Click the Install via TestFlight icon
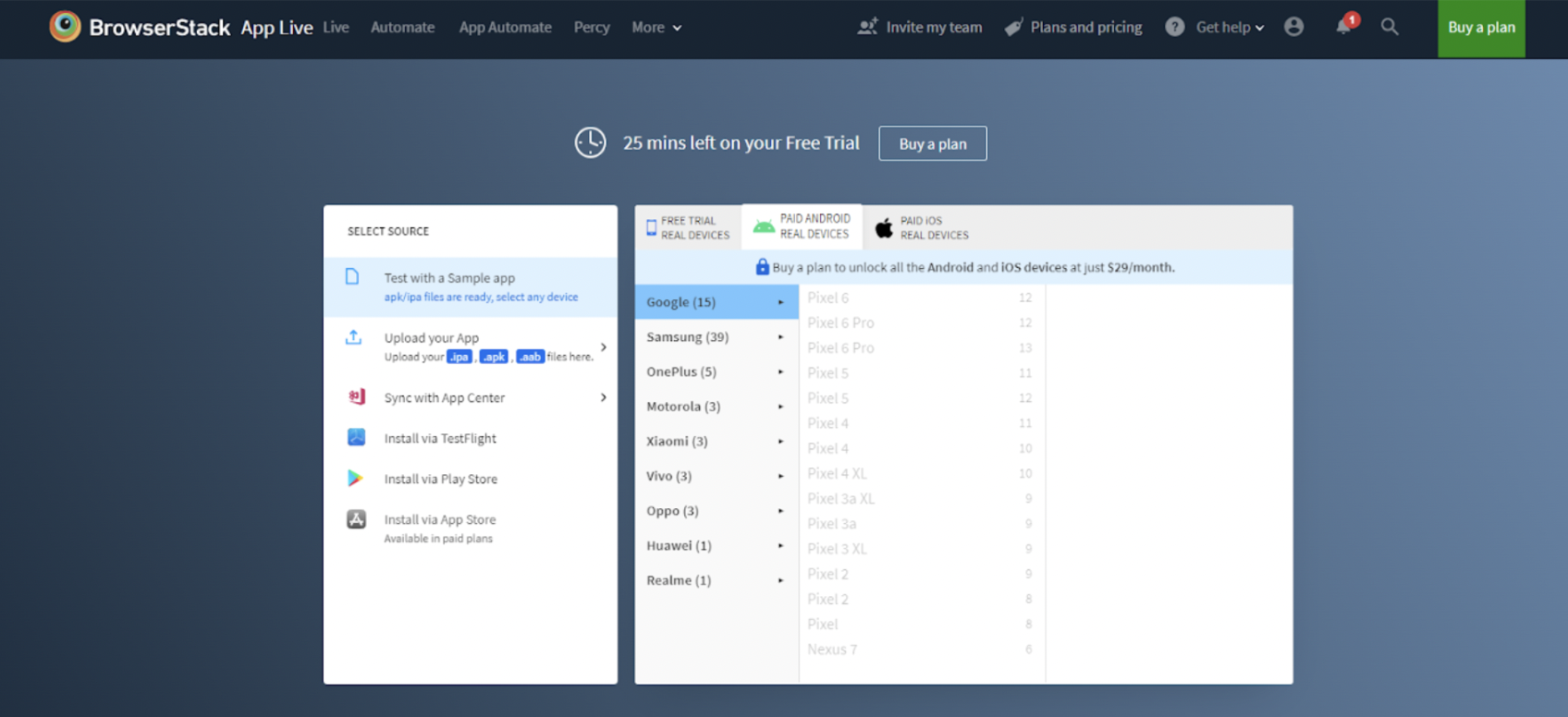The image size is (1568, 717). [x=356, y=438]
